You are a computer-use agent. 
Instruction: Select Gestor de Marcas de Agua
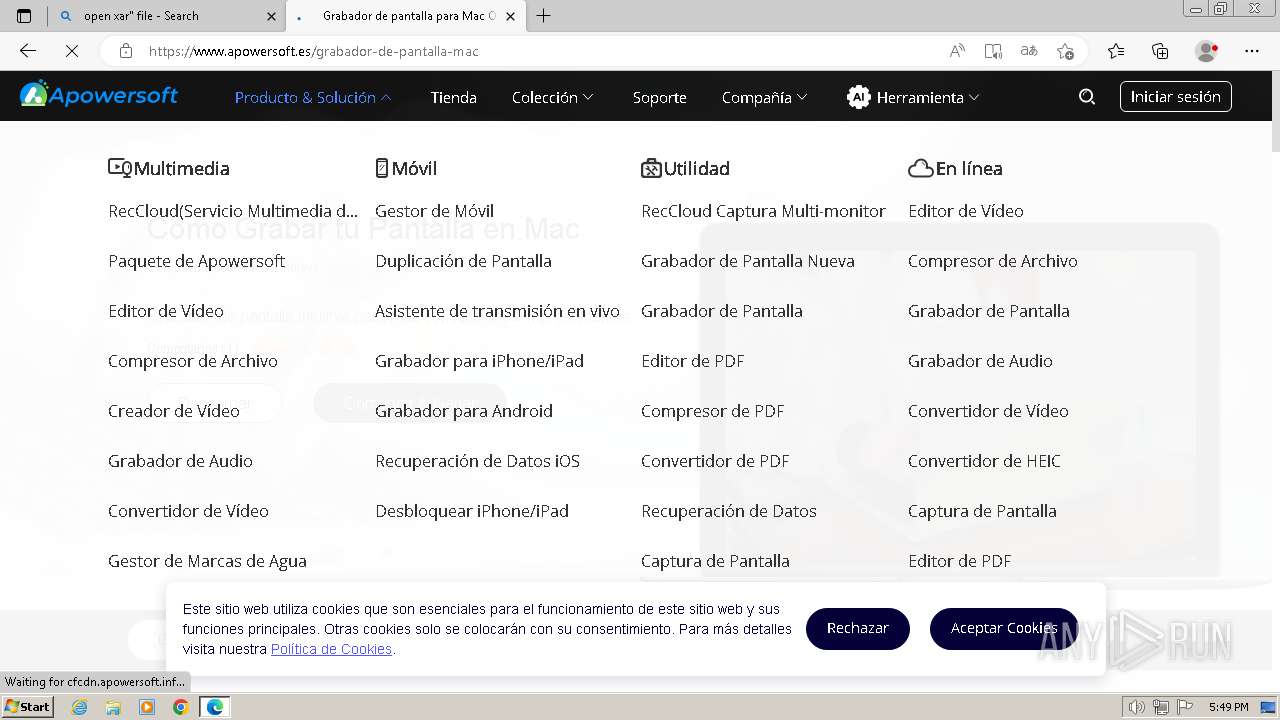coord(207,561)
